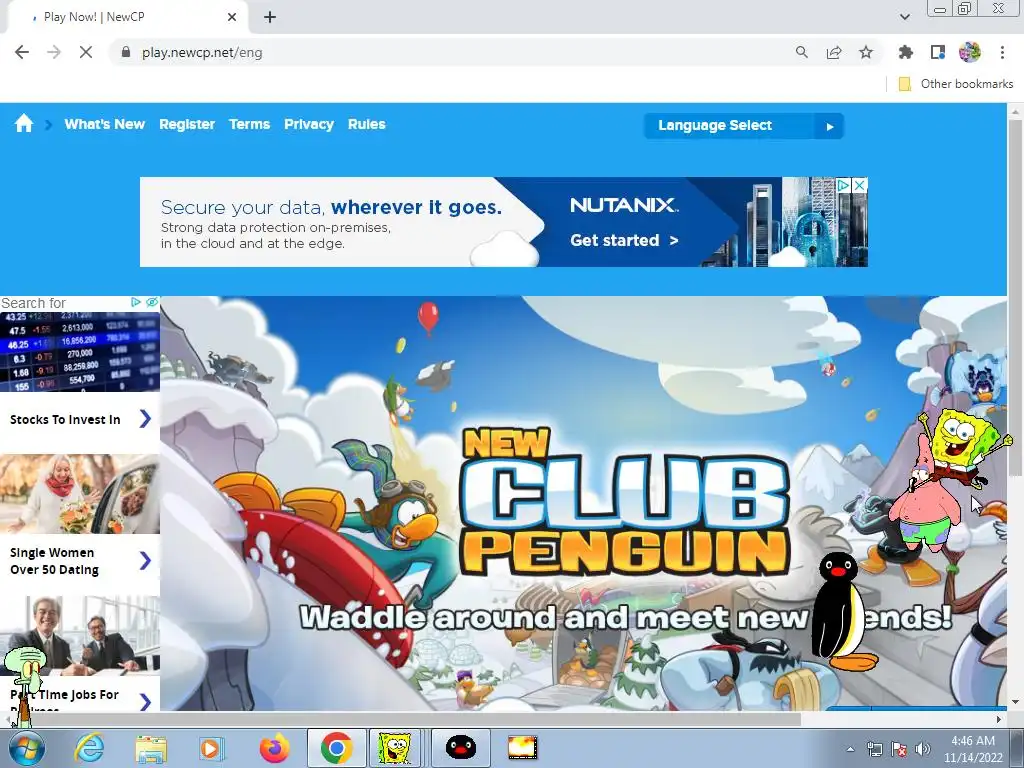Click the chevron beside Single Women Over 50
Screen dimensions: 1024x768
point(146,560)
